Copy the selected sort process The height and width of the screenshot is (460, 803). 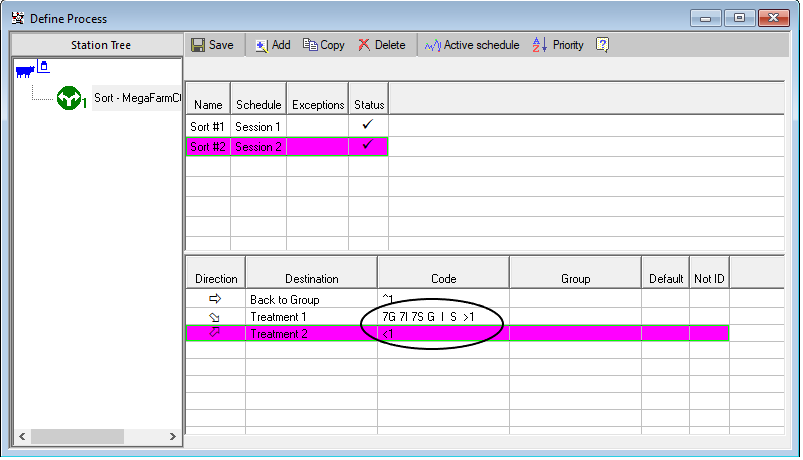[x=324, y=45]
